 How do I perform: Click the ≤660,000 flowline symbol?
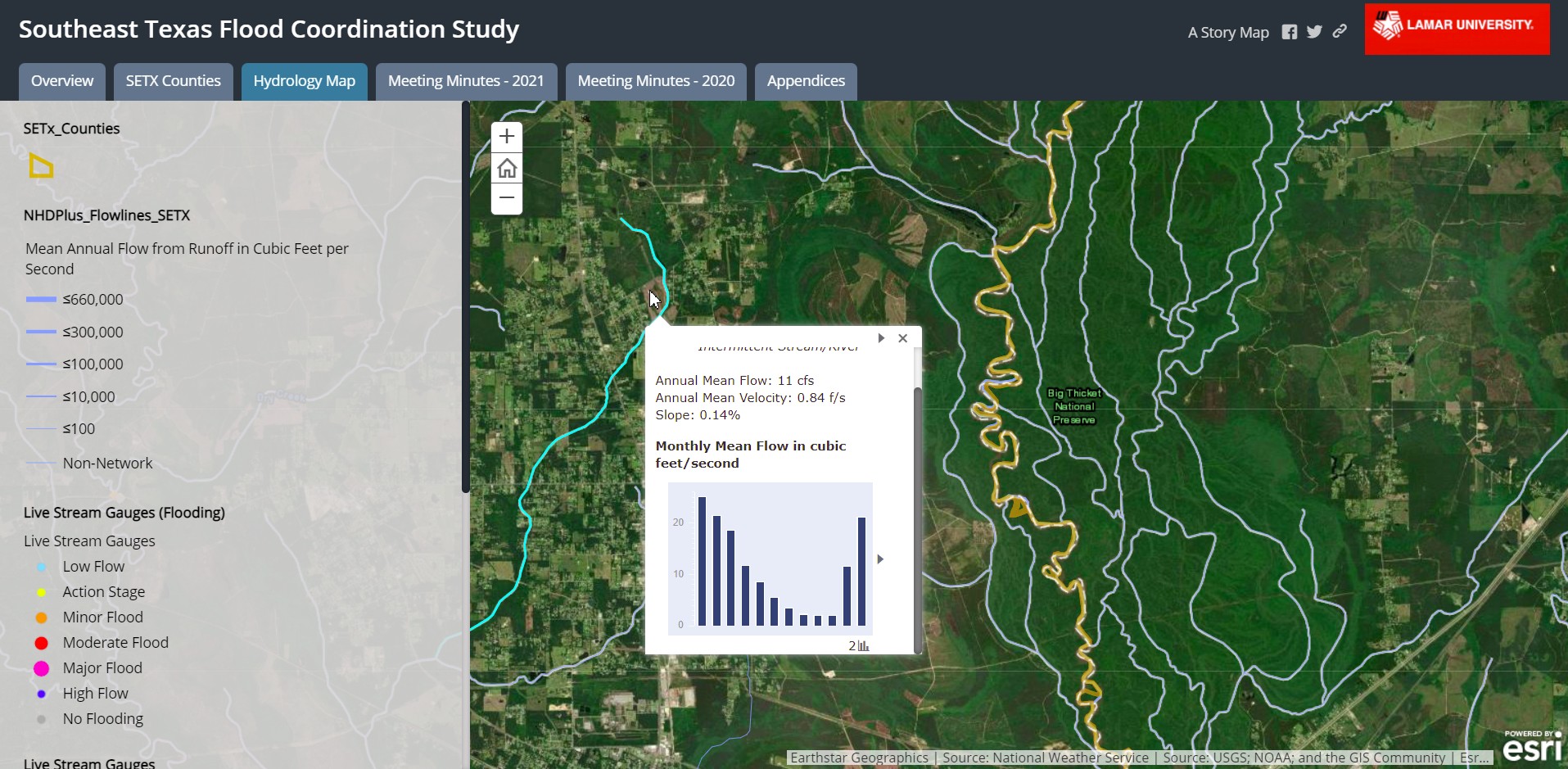[41, 300]
